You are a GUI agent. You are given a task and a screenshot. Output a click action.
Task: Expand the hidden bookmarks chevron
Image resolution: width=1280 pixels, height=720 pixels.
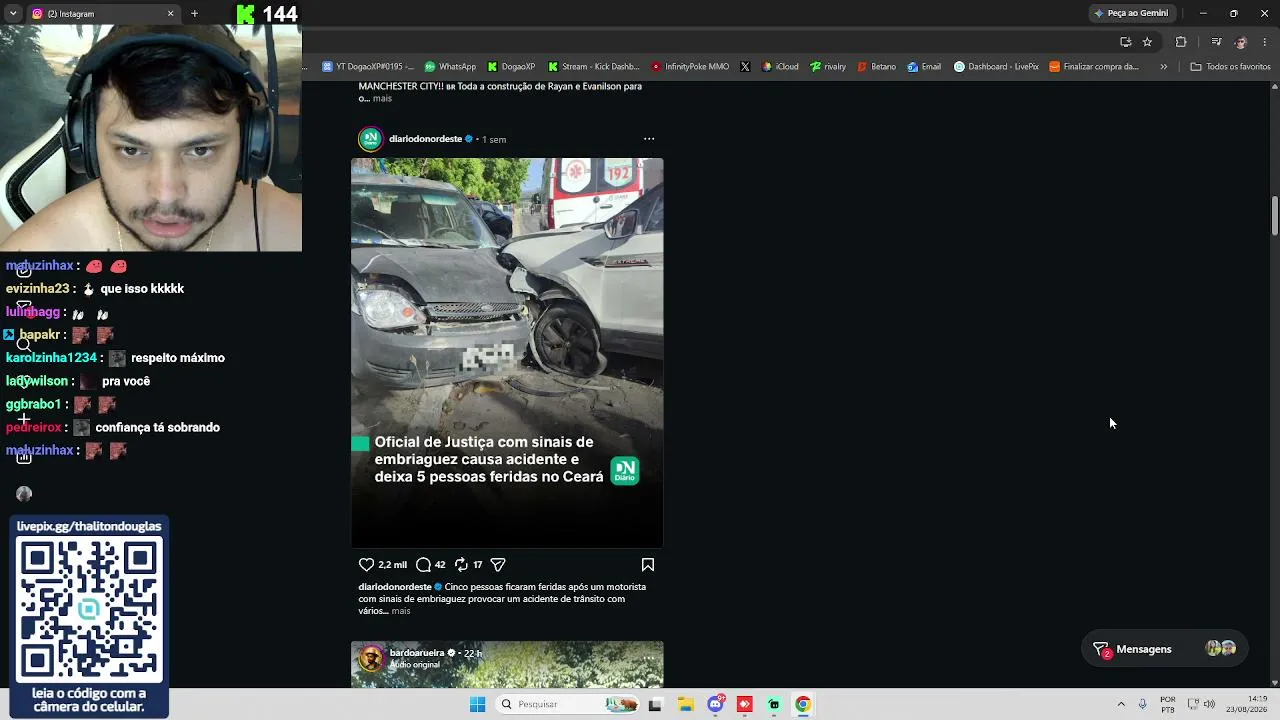[x=1163, y=67]
